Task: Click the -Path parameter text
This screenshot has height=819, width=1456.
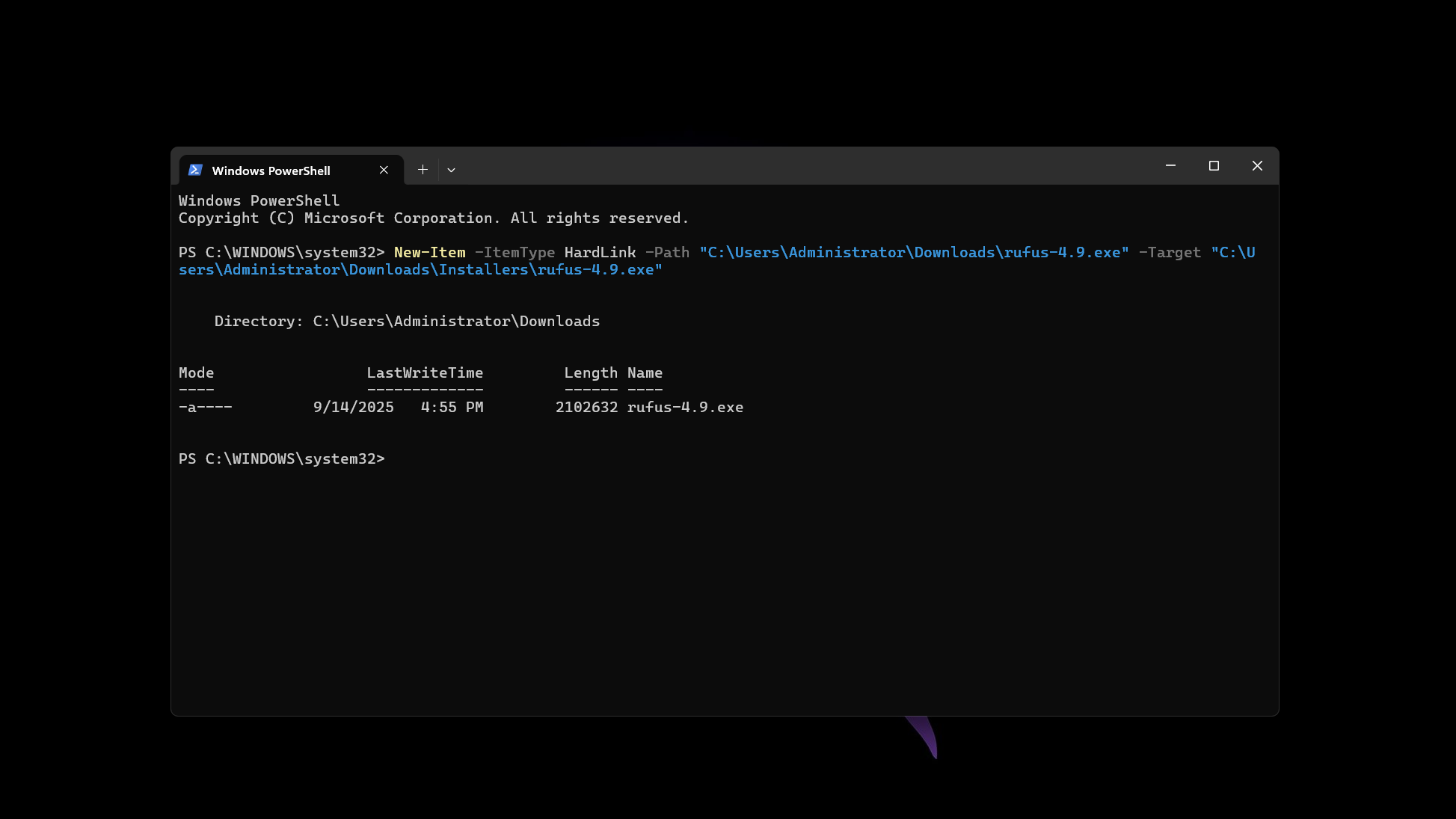Action: tap(668, 253)
